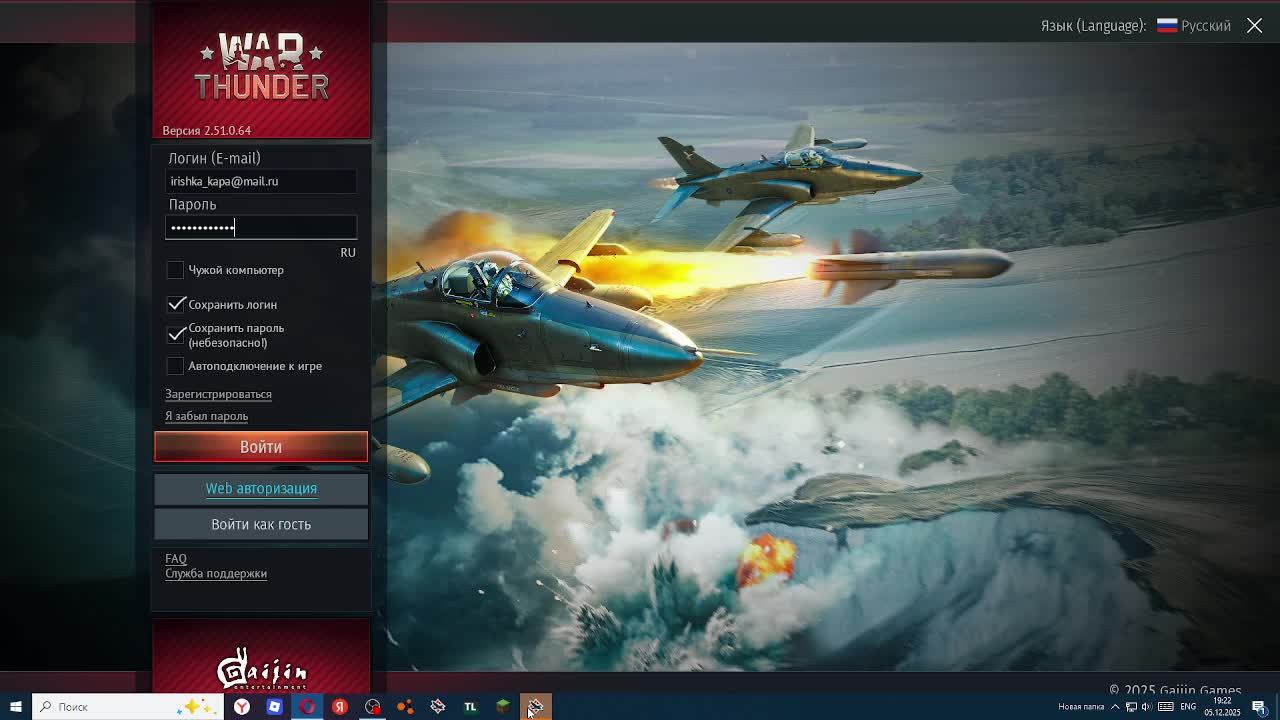Click the colorful sparkle icon in search box
1280x720 pixels.
tap(196, 707)
